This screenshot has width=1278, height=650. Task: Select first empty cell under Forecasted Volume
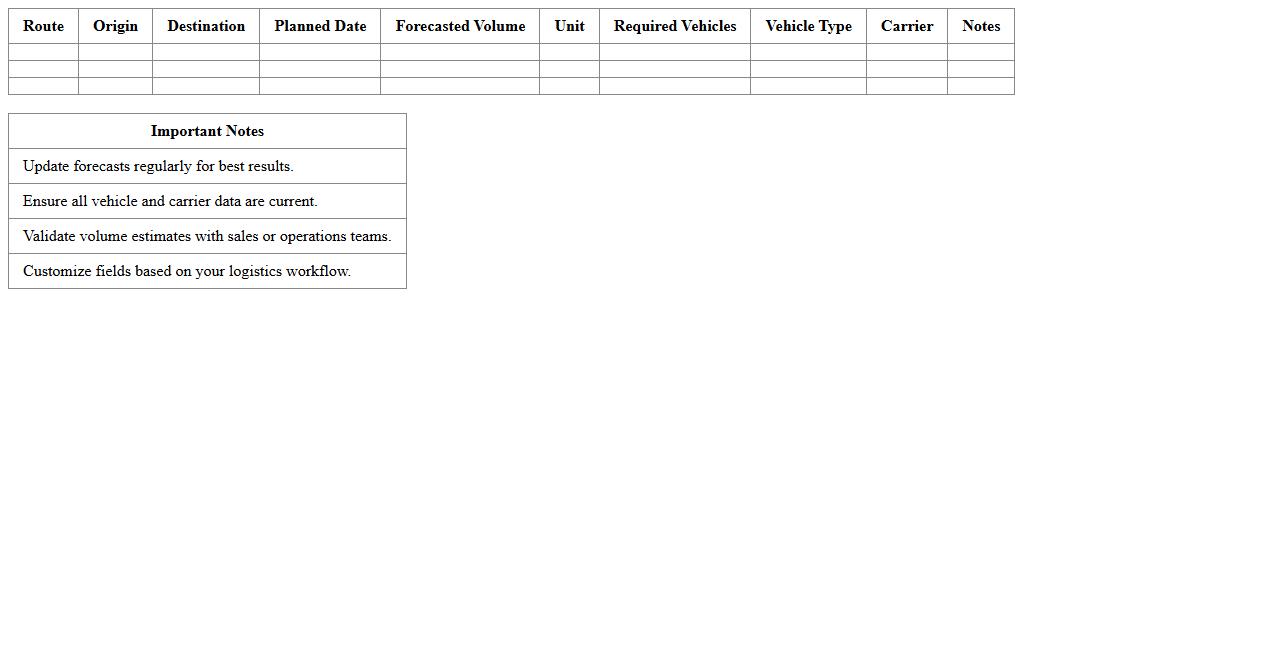click(x=460, y=52)
